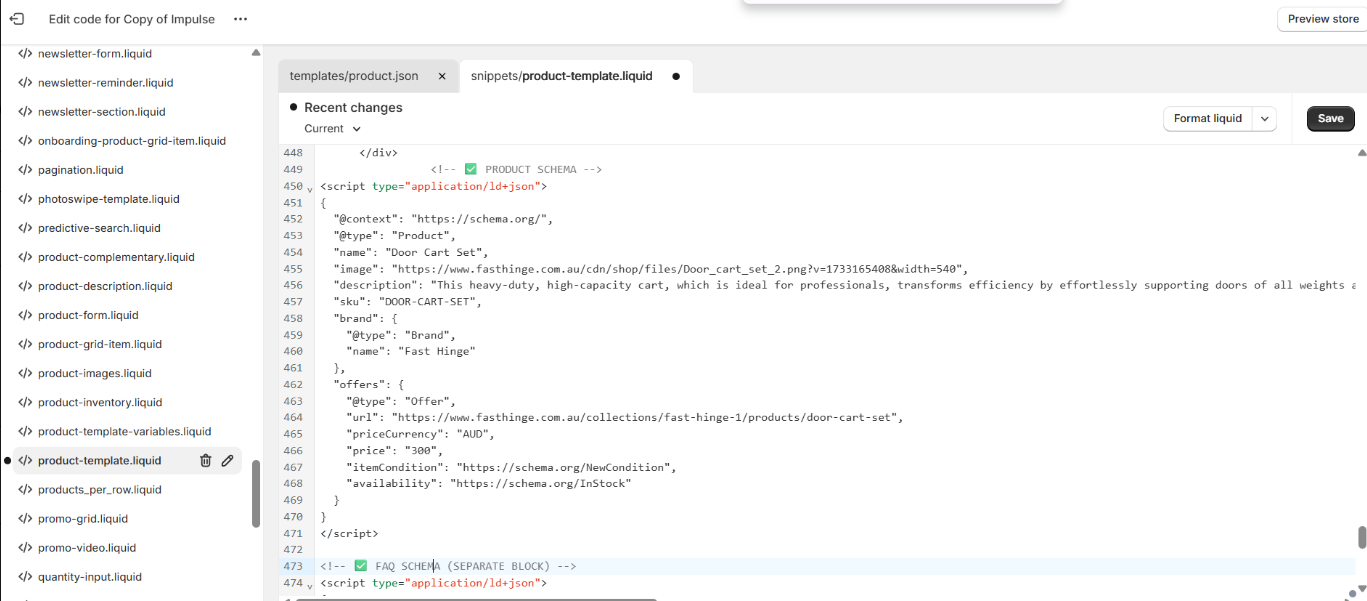The image size is (1367, 601).
Task: Click the title Edit code for Copy of Impulse
Action: pos(132,19)
